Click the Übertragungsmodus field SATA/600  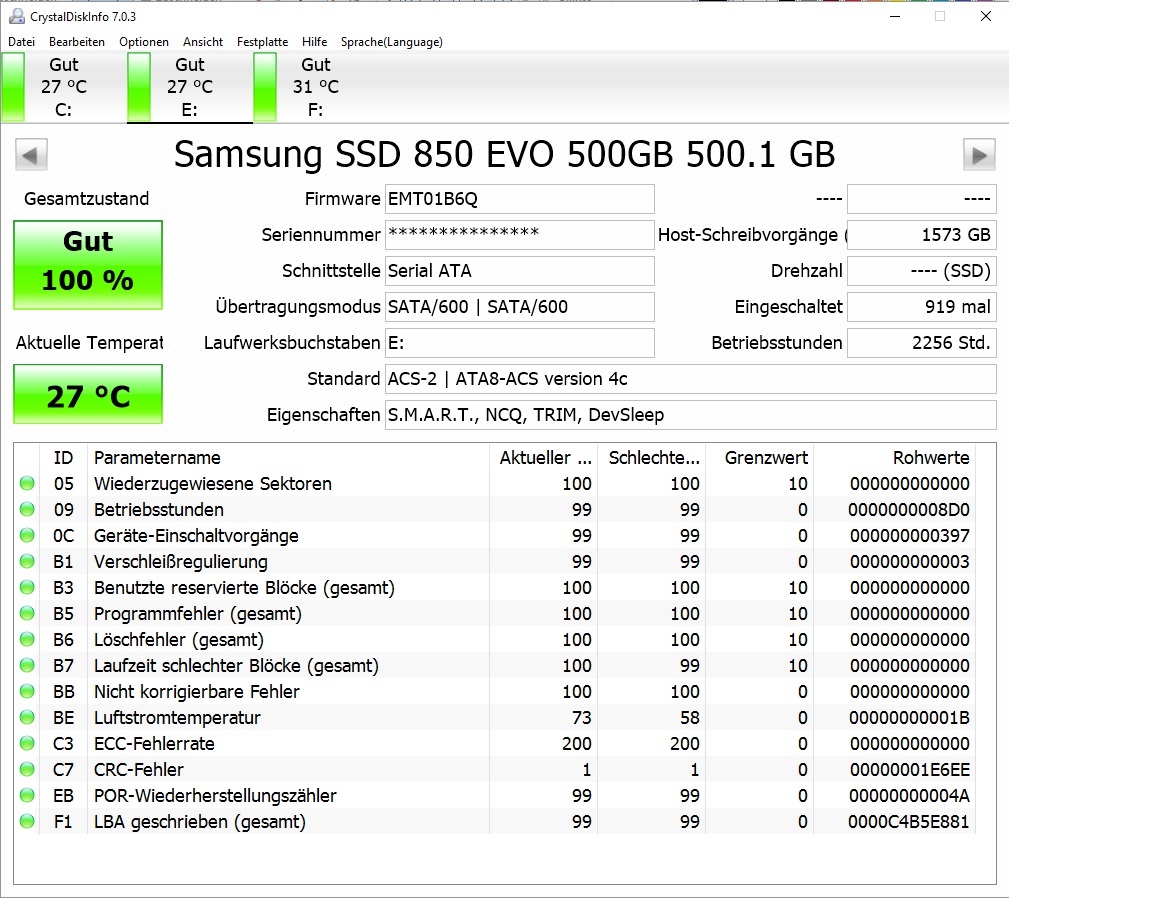[x=519, y=307]
